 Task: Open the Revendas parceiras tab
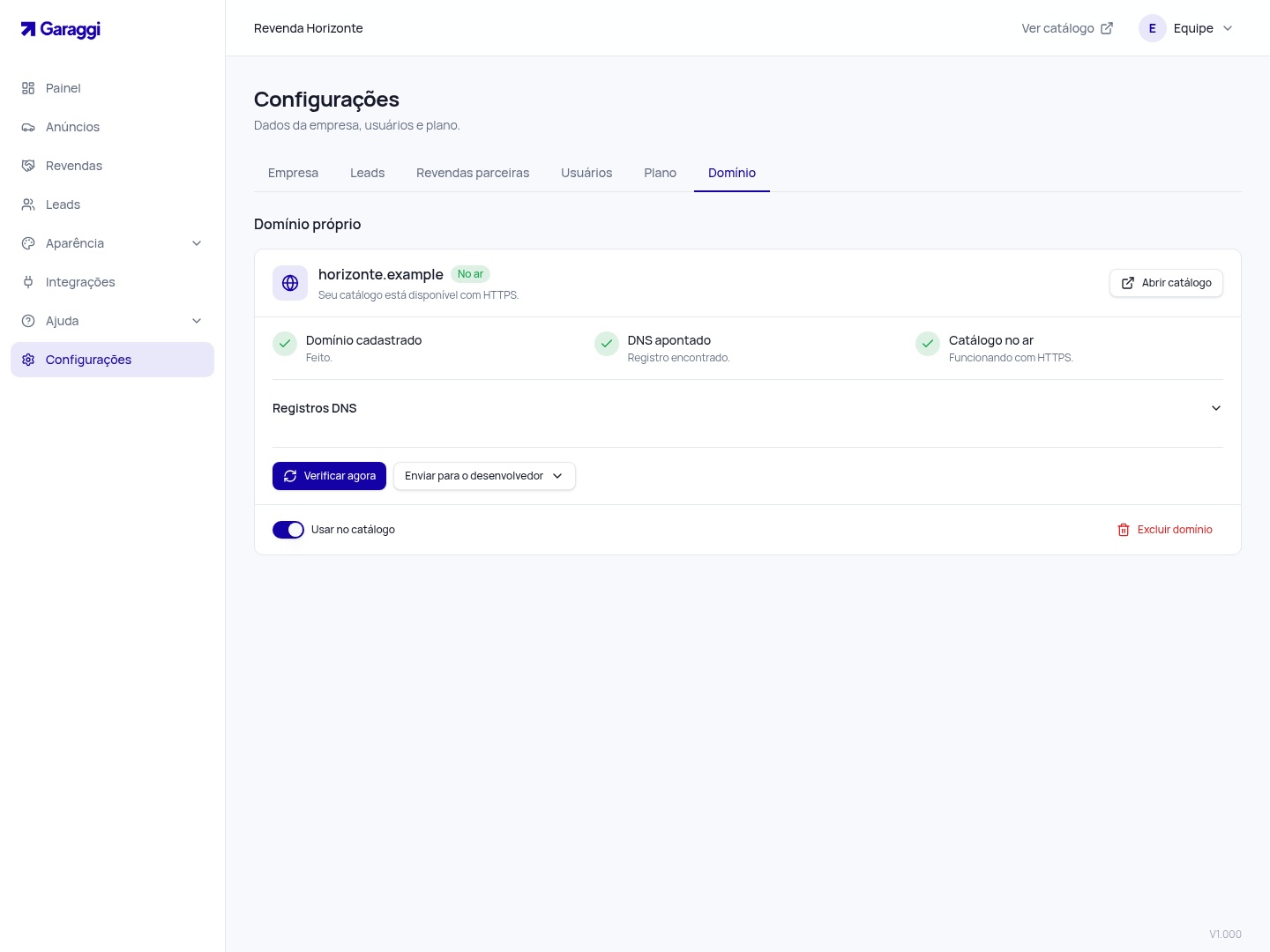tap(473, 173)
